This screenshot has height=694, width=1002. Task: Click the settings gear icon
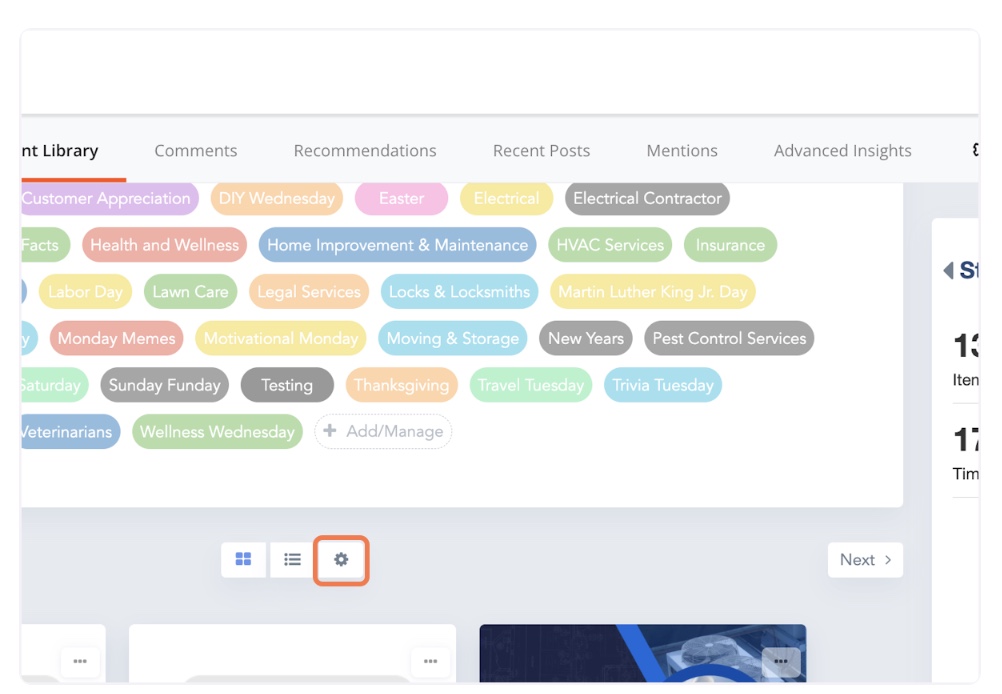tap(341, 560)
